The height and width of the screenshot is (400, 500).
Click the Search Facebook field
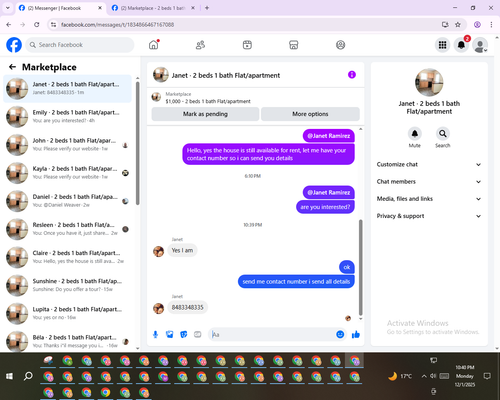tap(80, 45)
